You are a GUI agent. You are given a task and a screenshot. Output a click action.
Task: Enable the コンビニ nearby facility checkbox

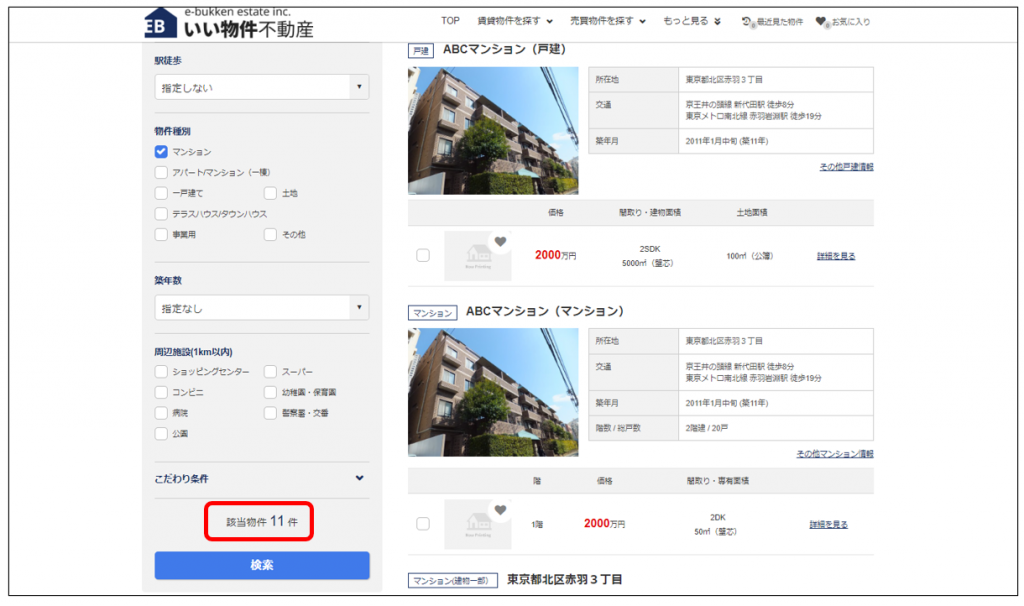tap(161, 393)
